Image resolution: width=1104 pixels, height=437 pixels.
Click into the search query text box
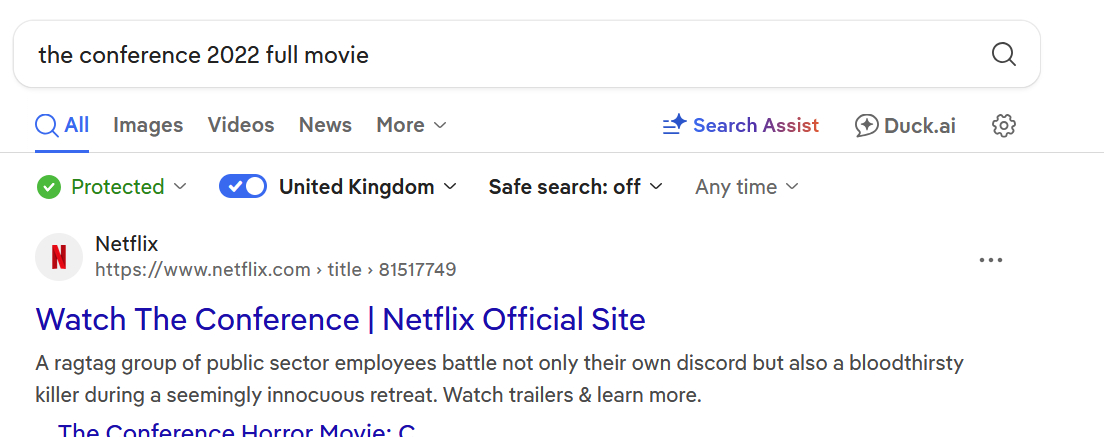500,54
